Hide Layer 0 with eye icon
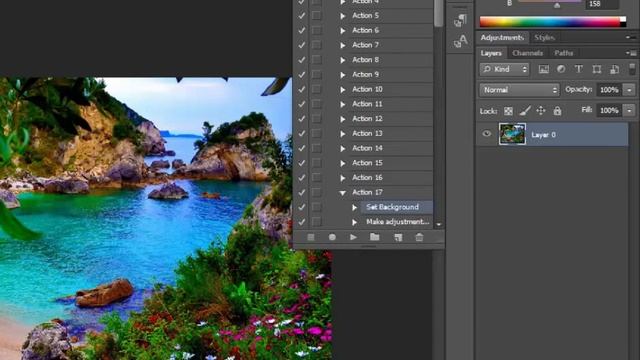Image resolution: width=640 pixels, height=360 pixels. point(487,134)
